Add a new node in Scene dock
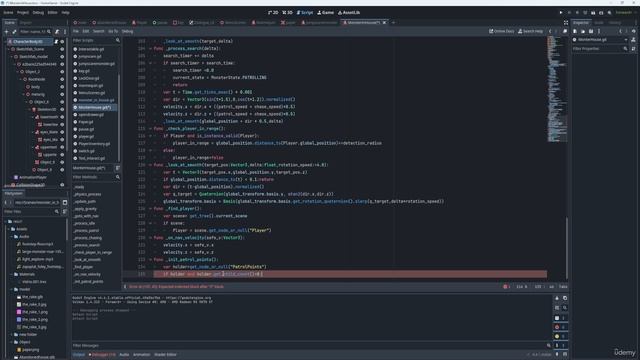The width and height of the screenshot is (640, 360). coord(6,31)
